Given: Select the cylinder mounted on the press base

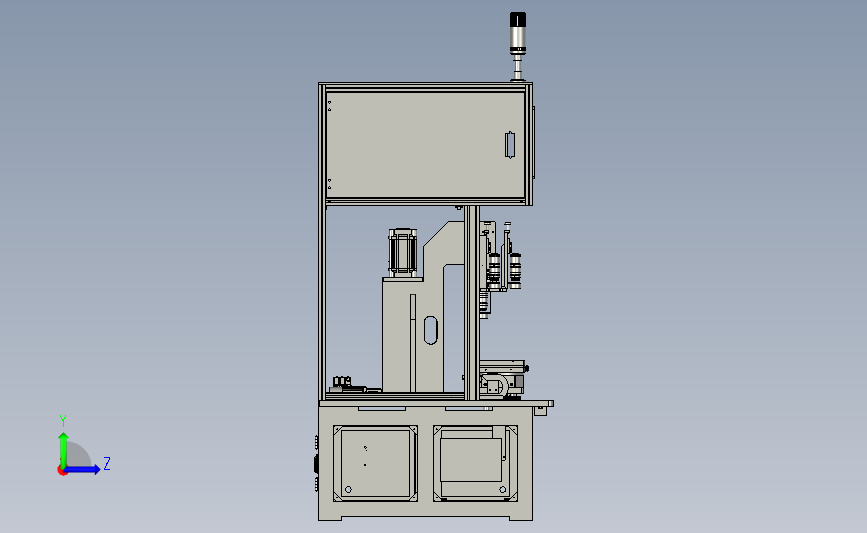Looking at the screenshot, I should pos(403,252).
